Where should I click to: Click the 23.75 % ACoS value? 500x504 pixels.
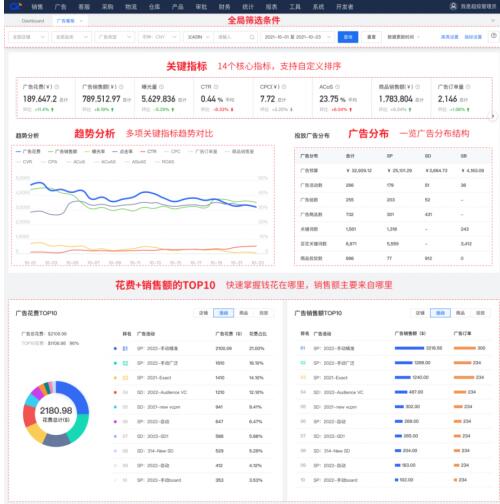coord(333,99)
